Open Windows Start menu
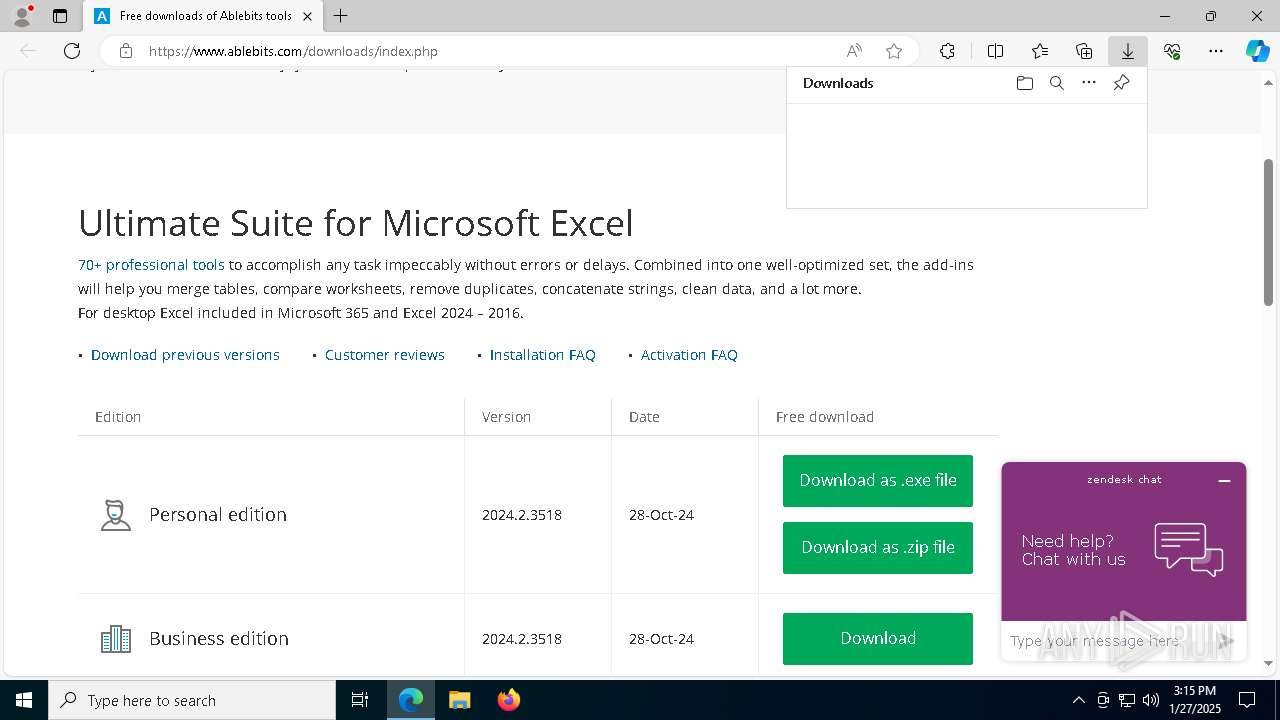Viewport: 1280px width, 720px height. 24,700
